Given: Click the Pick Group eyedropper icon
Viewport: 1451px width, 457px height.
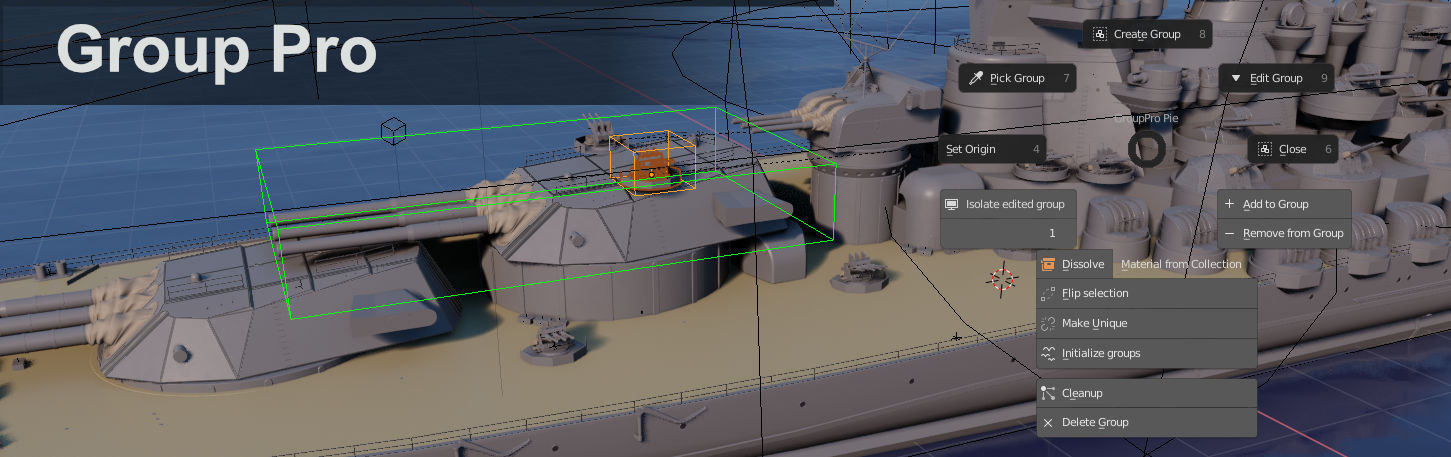Looking at the screenshot, I should point(975,78).
